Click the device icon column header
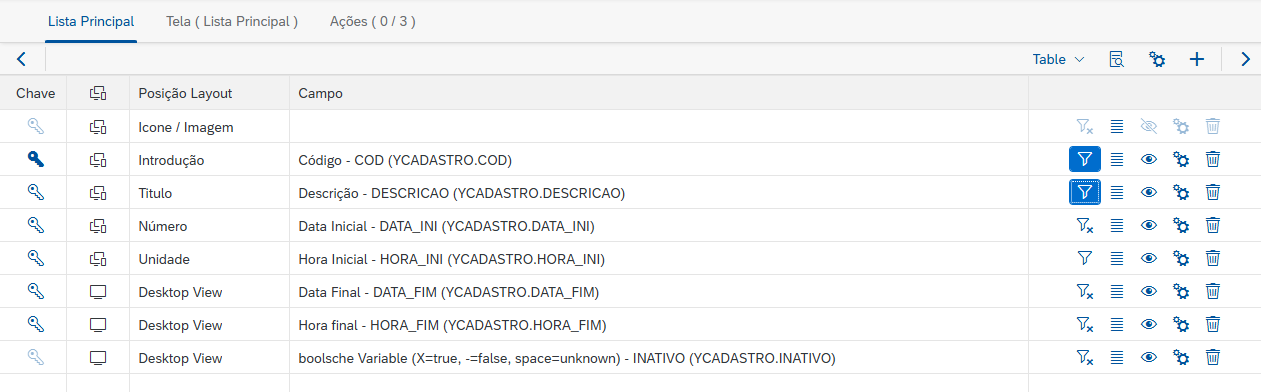 tap(98, 93)
